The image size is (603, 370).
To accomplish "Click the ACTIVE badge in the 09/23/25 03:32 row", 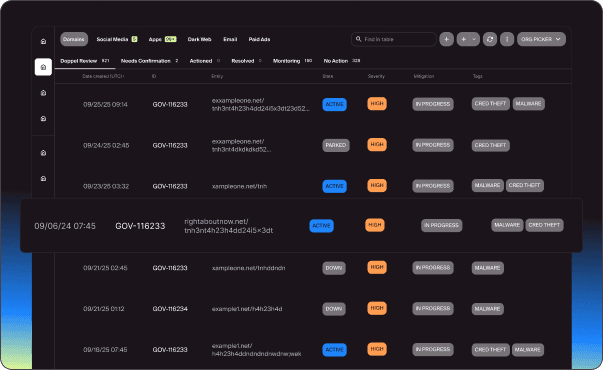I will pyautogui.click(x=335, y=186).
